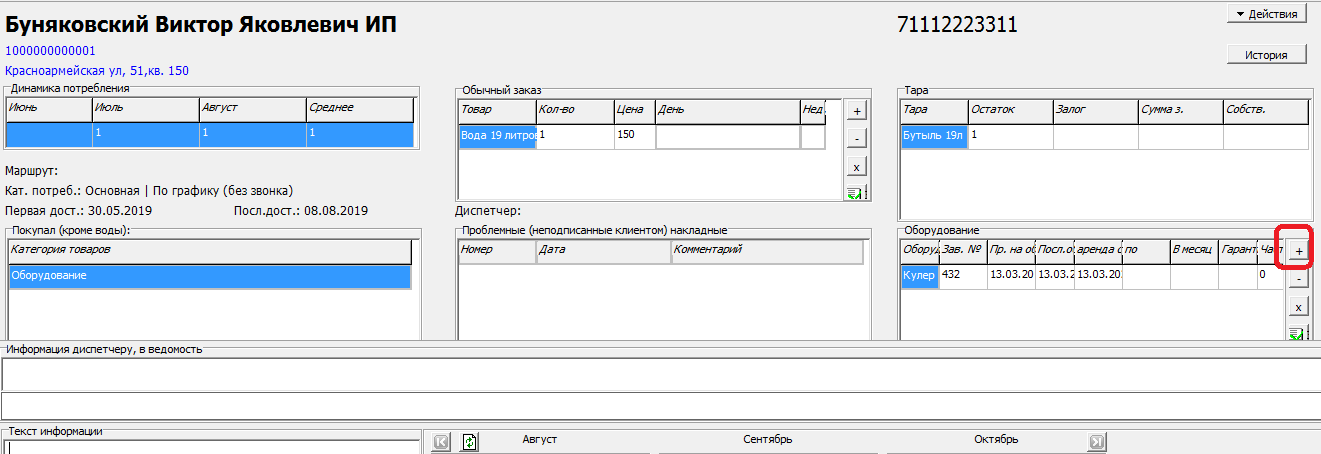Click into Информация диспетчеру text field
The image size is (1321, 454).
tap(660, 374)
